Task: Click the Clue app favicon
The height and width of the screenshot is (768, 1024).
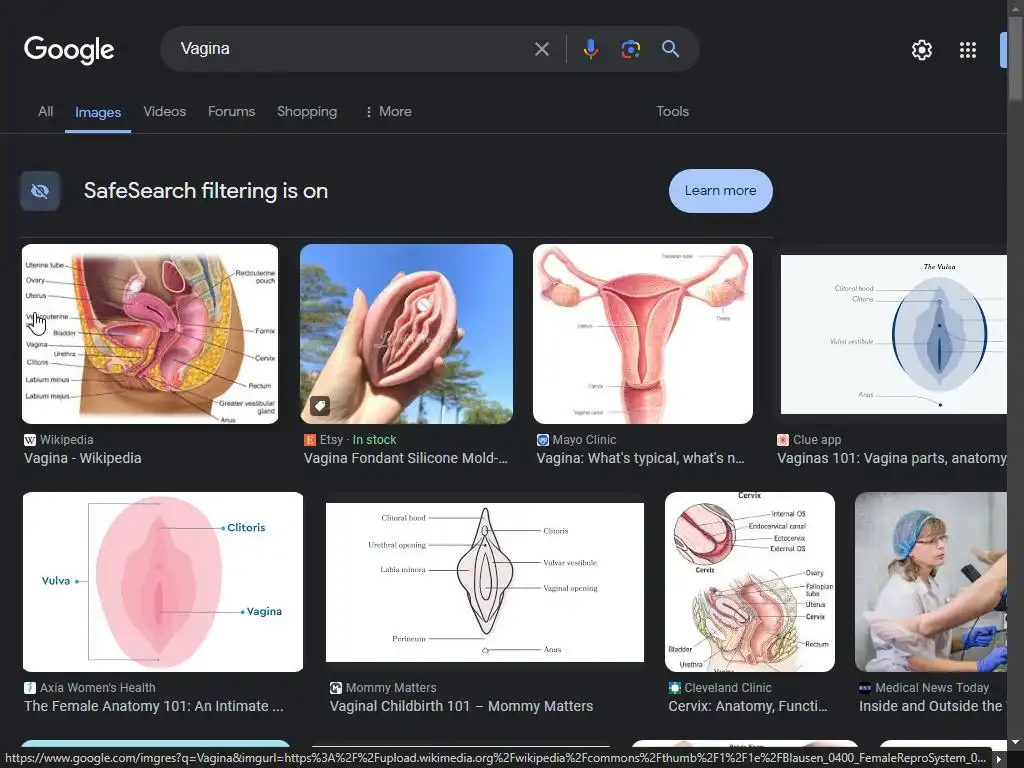Action: [783, 440]
